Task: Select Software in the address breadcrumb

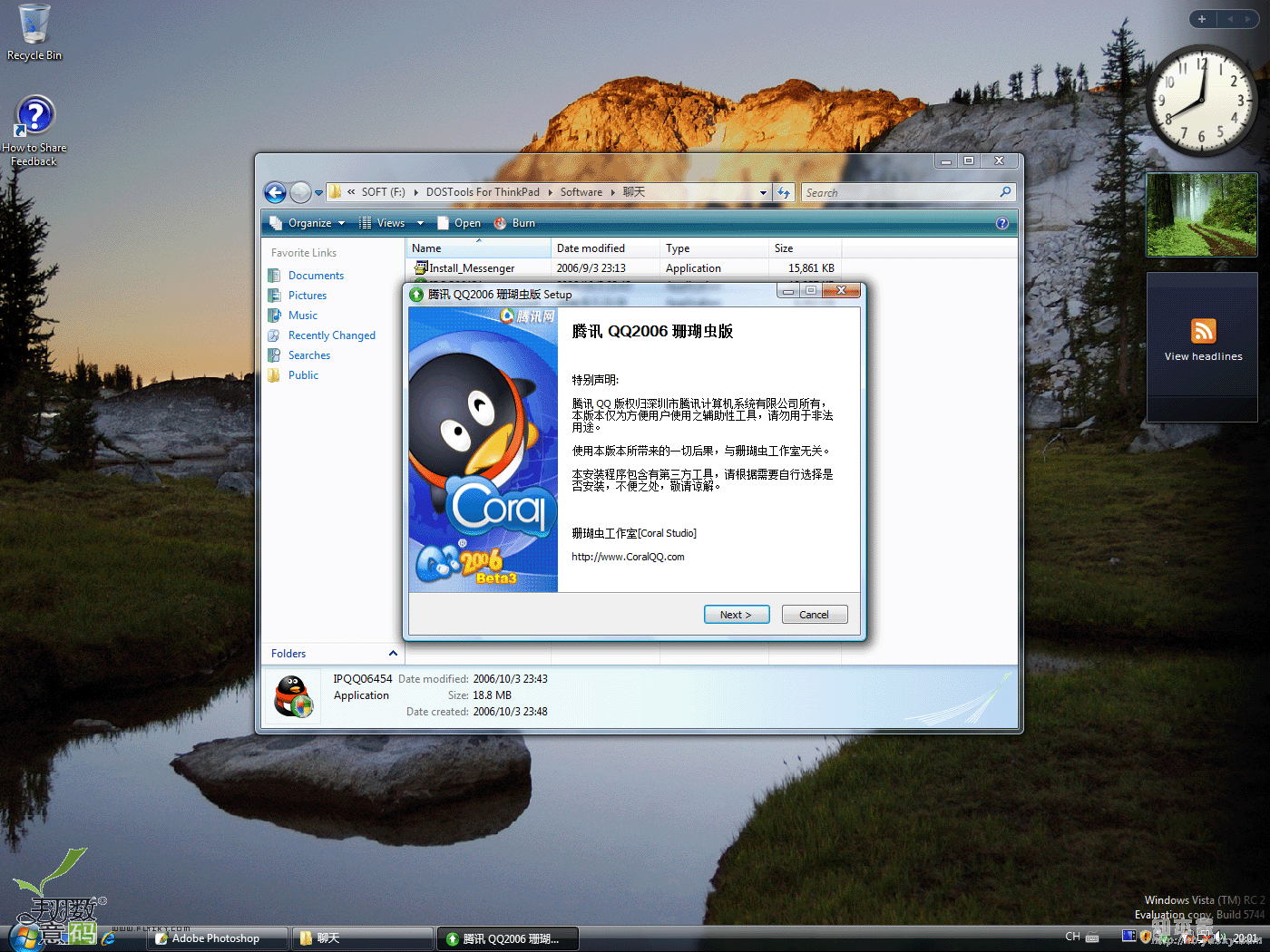Action: [581, 192]
